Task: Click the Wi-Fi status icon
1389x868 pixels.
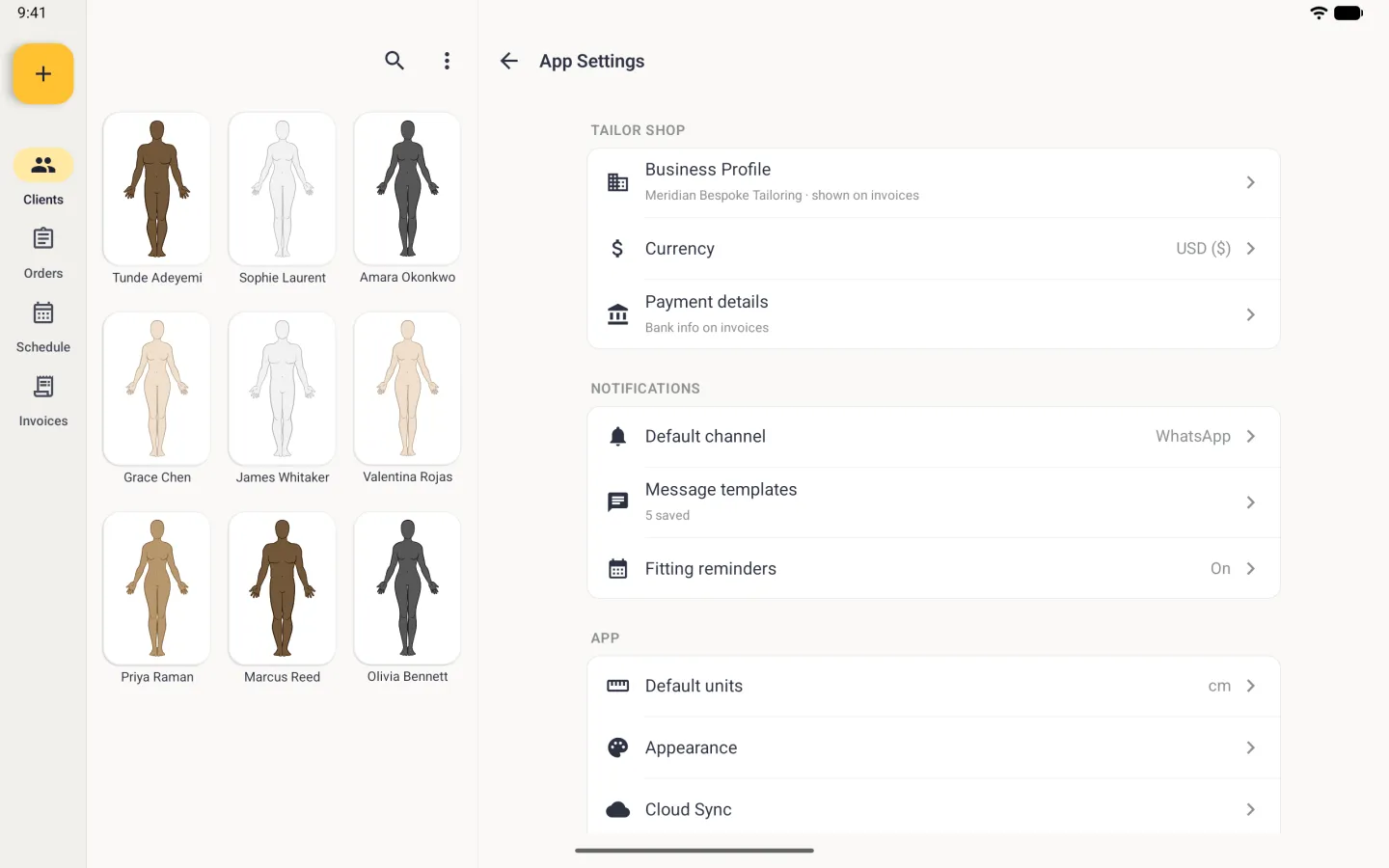Action: click(x=1319, y=13)
